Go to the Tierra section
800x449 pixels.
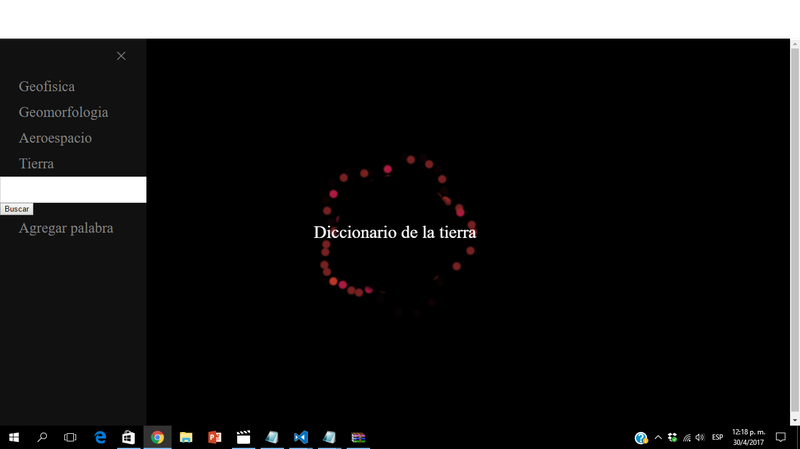click(x=36, y=163)
